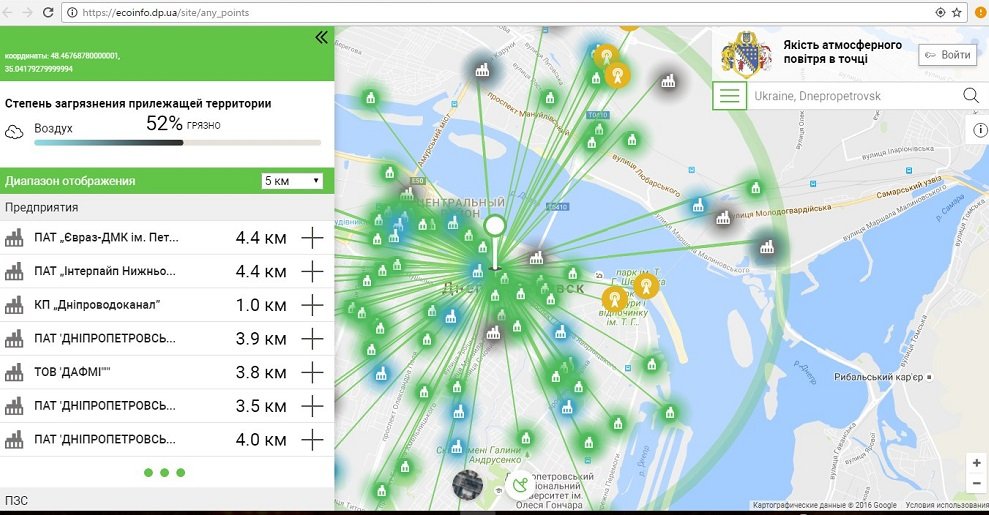Expand the Предприятия section header
The height and width of the screenshot is (515, 989).
tap(42, 208)
